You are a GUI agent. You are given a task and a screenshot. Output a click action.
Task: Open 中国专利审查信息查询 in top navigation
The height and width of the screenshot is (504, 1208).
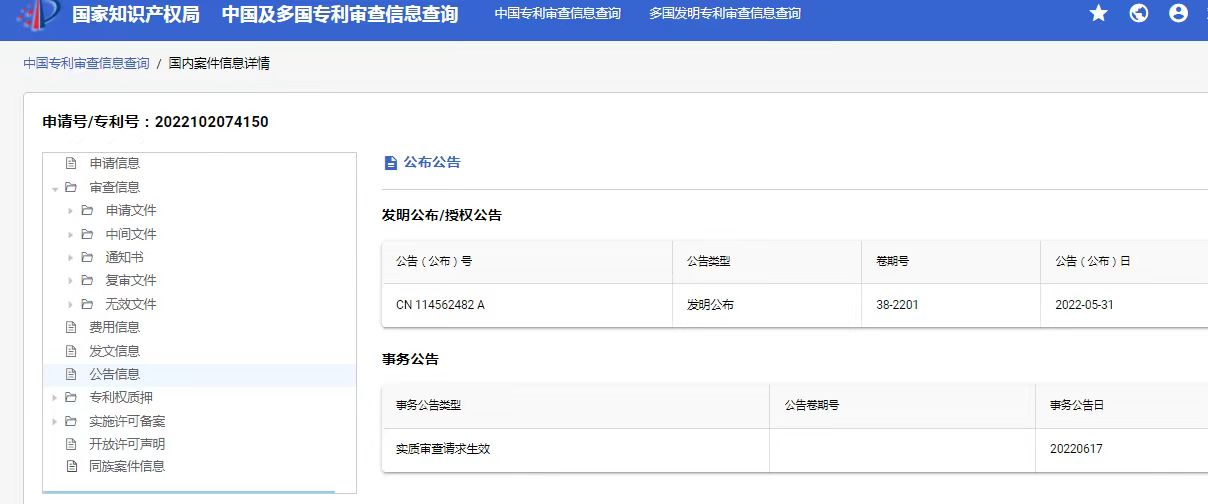(x=557, y=14)
